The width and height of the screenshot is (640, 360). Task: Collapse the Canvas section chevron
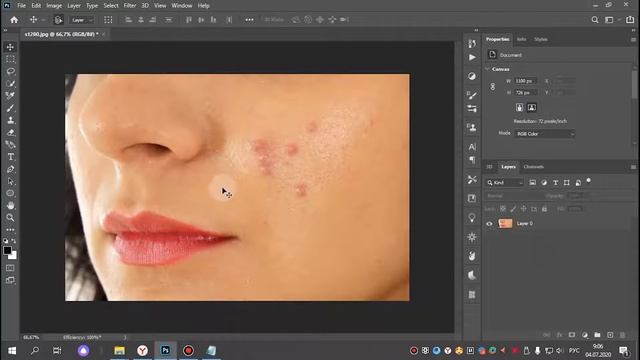pos(487,69)
